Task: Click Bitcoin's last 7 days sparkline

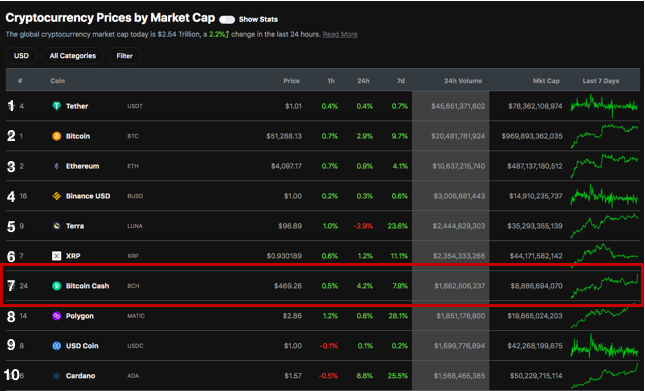Action: [604, 136]
